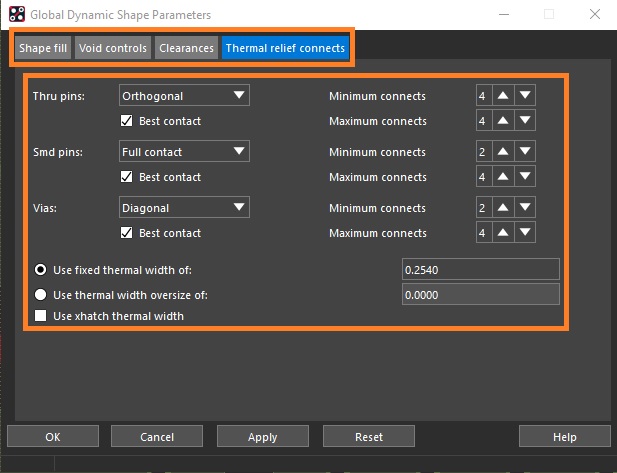This screenshot has width=617, height=473.
Task: Select Use thermal width oversize option
Action: 41,295
